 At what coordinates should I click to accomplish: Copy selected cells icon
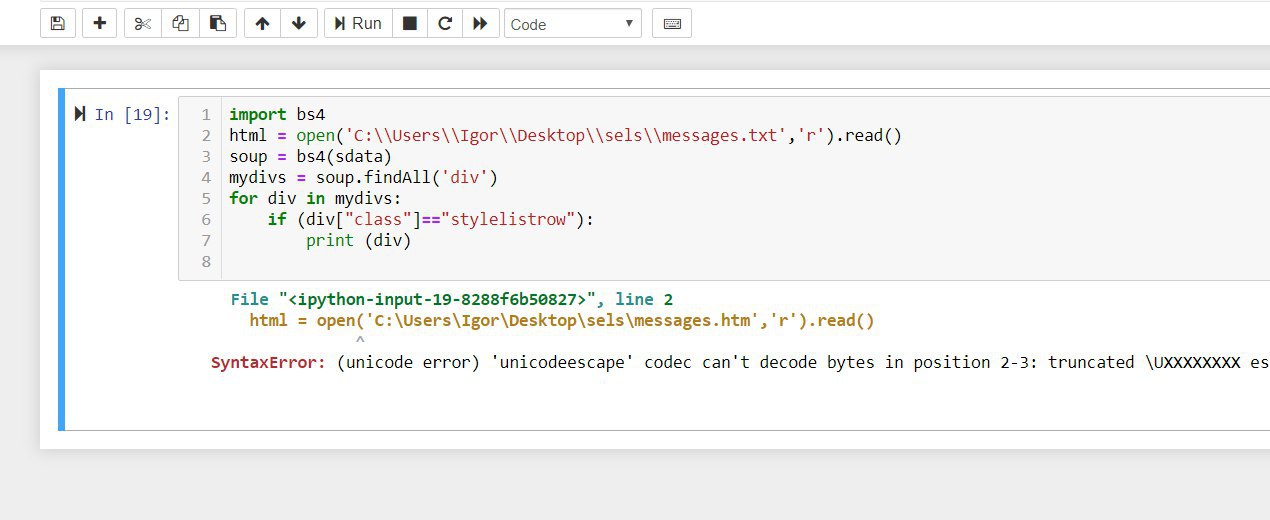[x=180, y=23]
